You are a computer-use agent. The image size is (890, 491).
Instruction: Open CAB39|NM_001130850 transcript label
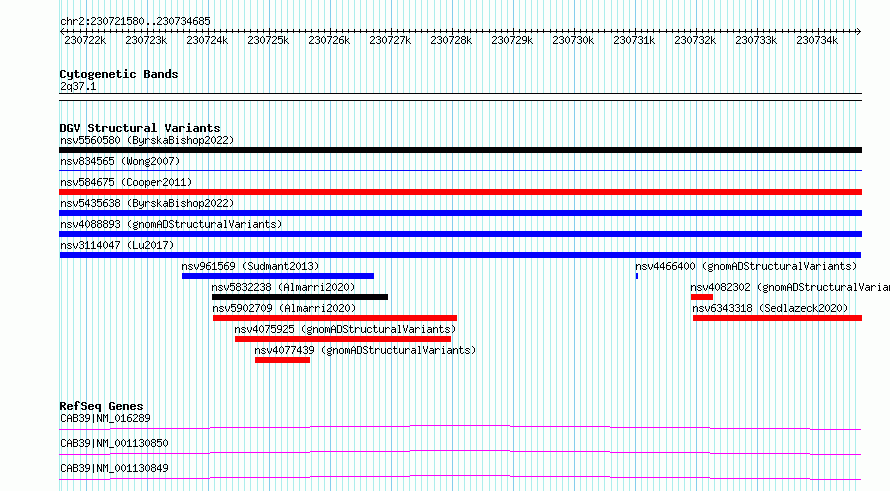pyautogui.click(x=114, y=443)
